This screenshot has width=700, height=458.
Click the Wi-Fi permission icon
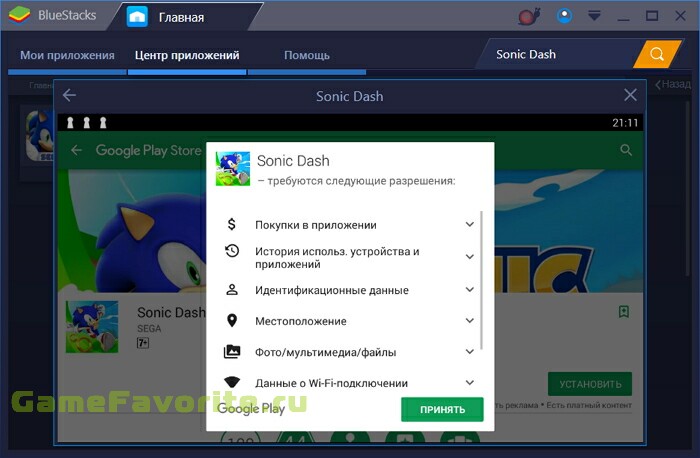[x=232, y=382]
